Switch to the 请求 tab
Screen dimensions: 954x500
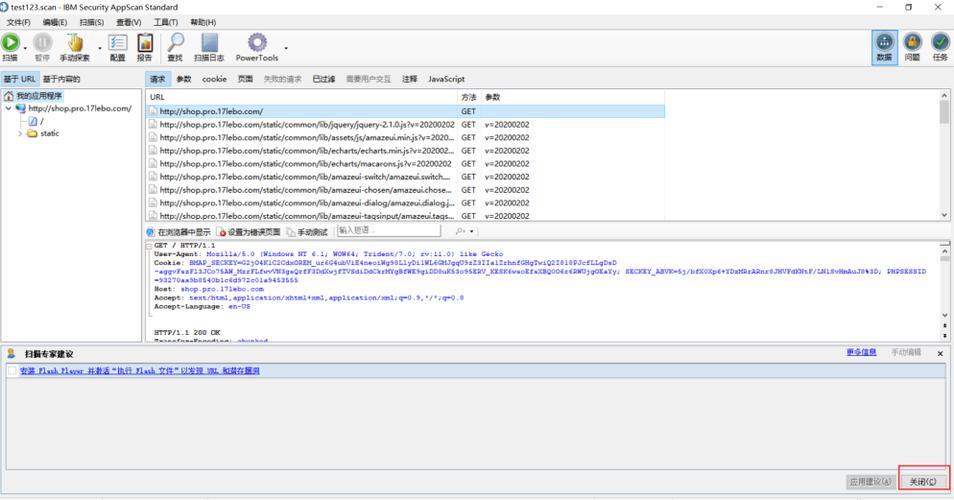pos(158,79)
